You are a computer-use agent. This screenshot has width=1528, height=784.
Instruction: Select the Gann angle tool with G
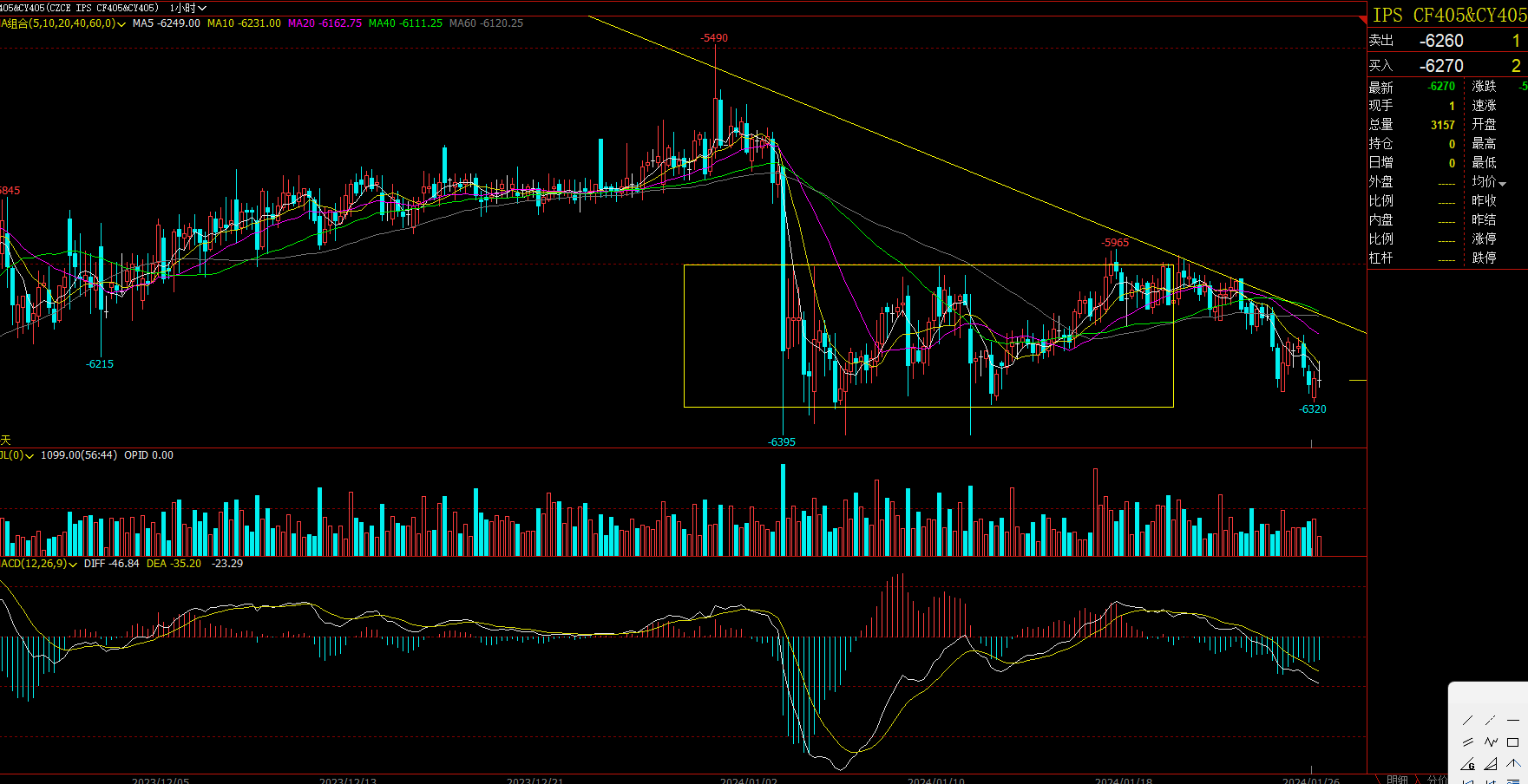coord(1468,765)
